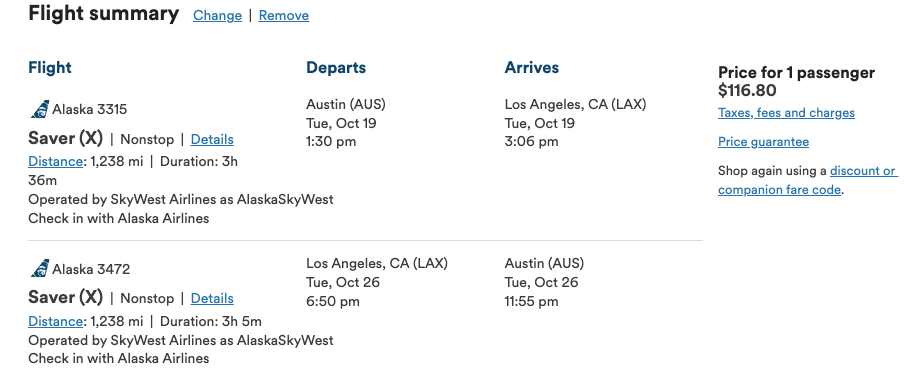The image size is (906, 372).
Task: Click the first Saver (X) fare label
Action: point(65,139)
